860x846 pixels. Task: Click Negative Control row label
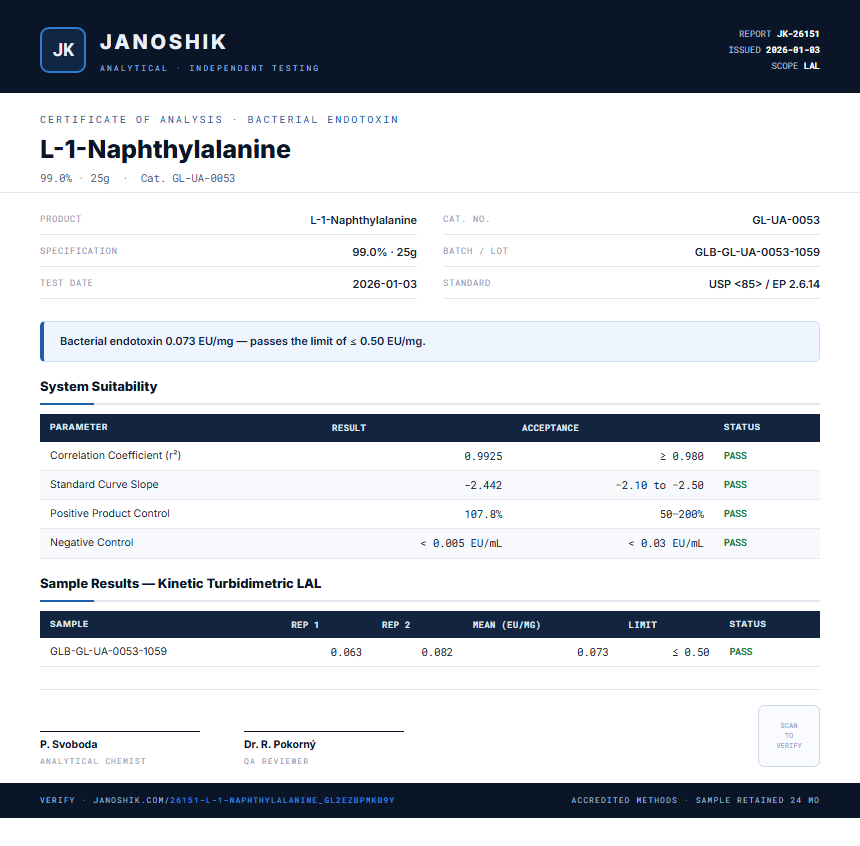[92, 543]
